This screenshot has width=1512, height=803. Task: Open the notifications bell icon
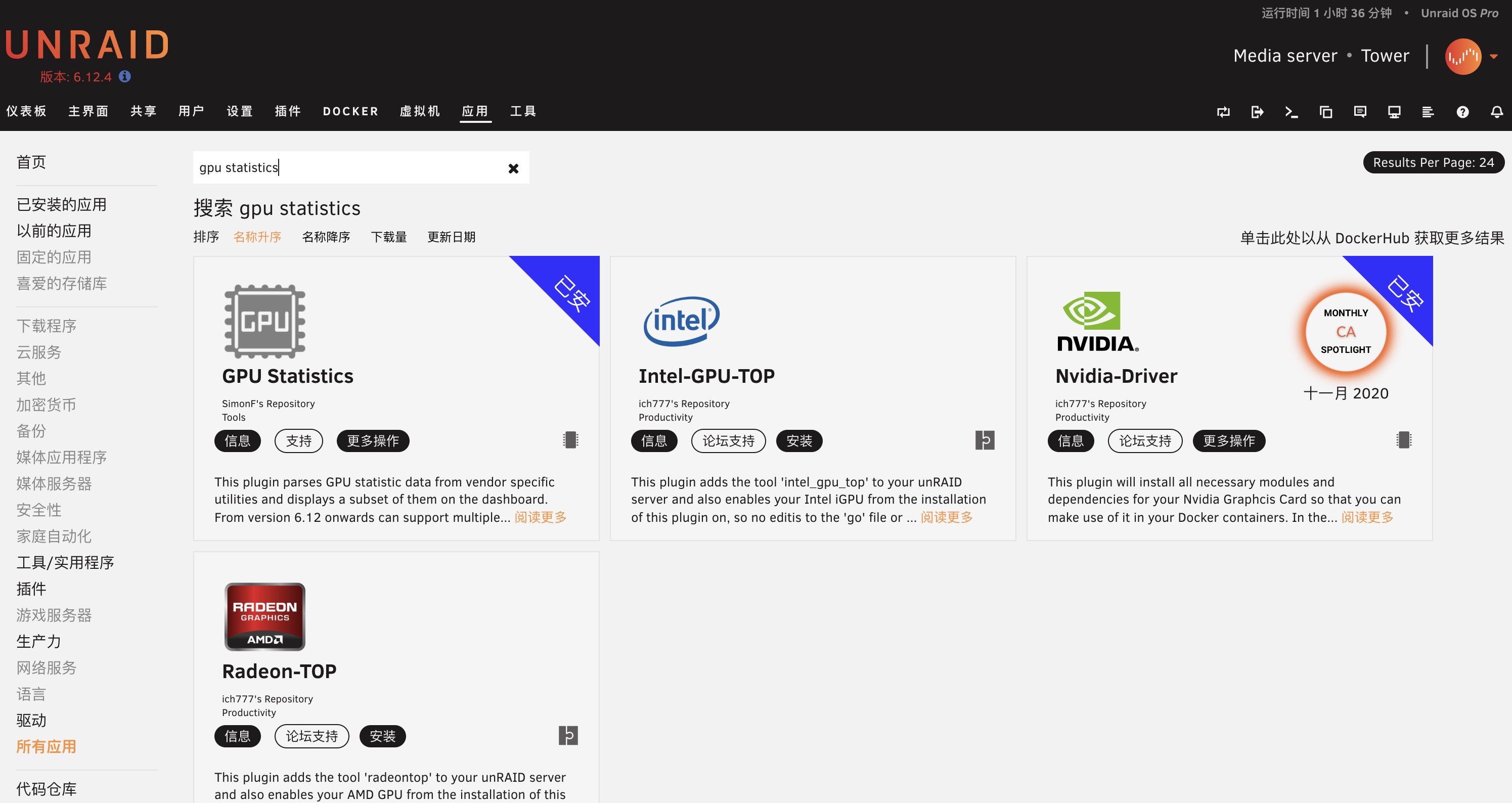click(x=1497, y=112)
